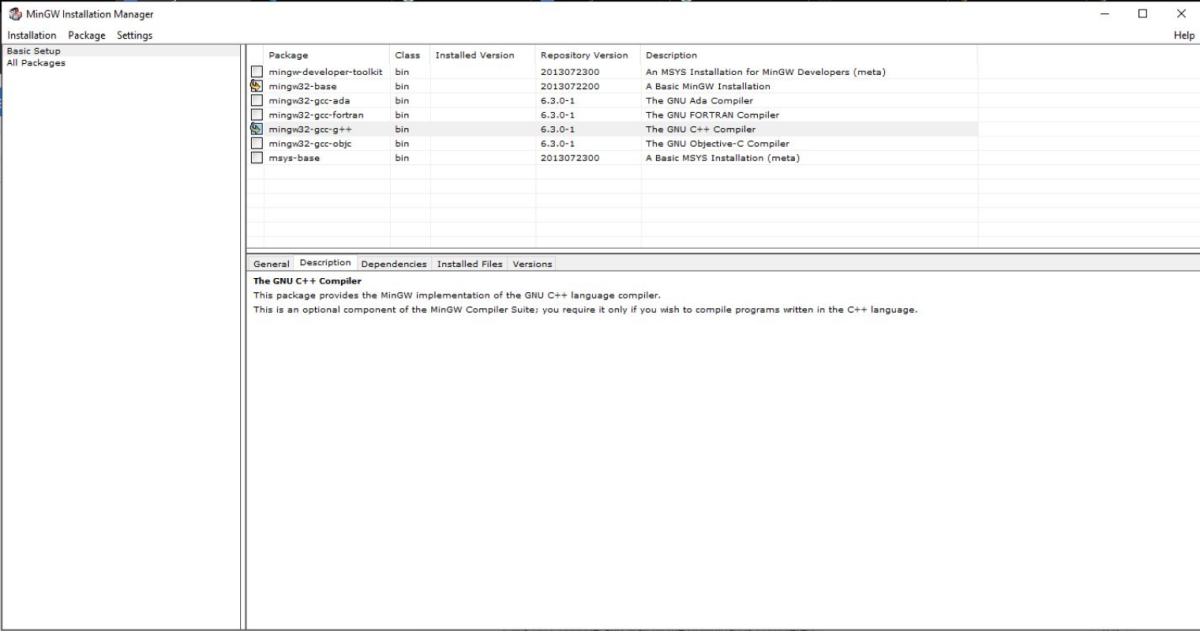
Task: Mark the mingw32-gcc-ada package checkbox
Action: [x=256, y=101]
